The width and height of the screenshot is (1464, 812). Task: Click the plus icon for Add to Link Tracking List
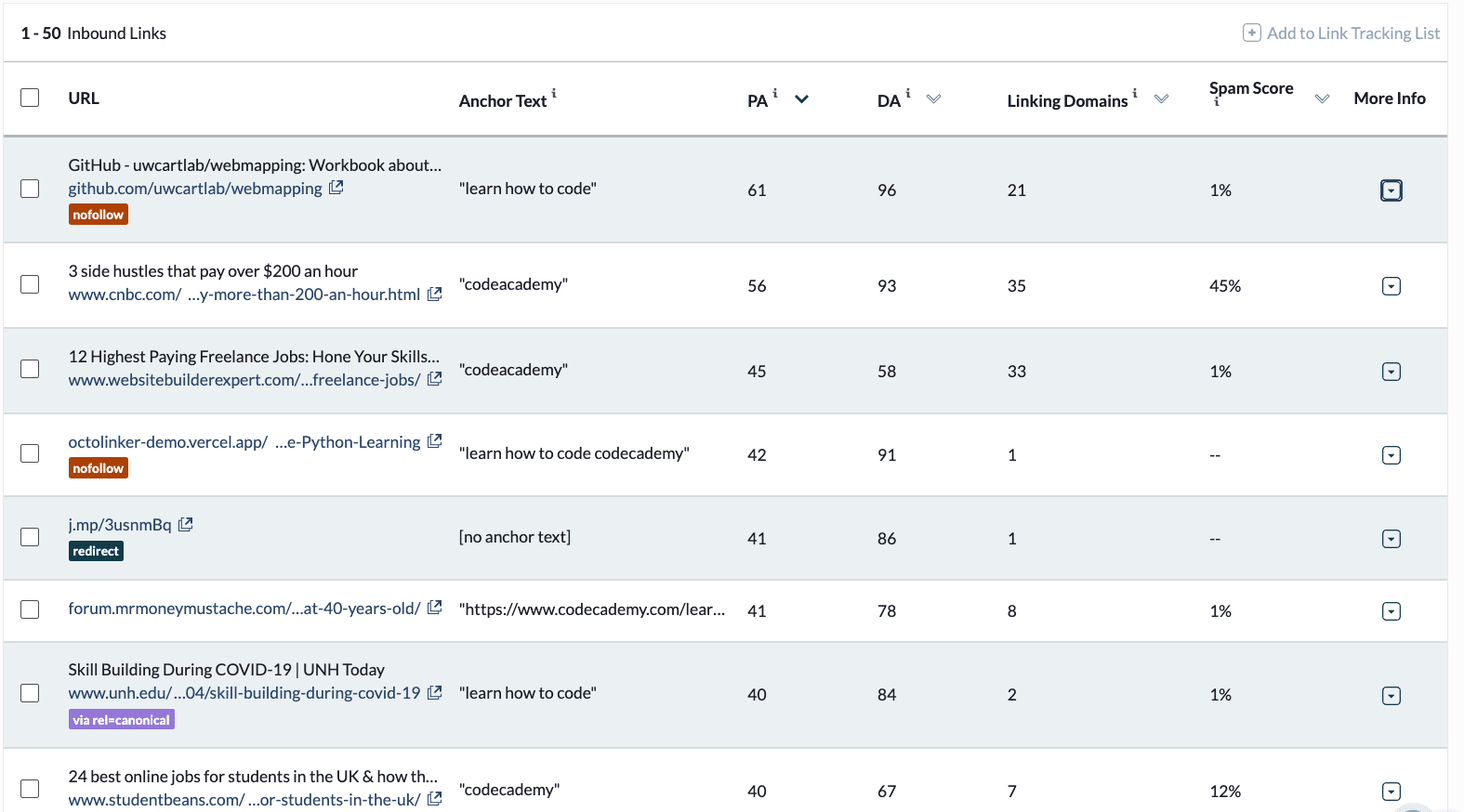pos(1252,33)
